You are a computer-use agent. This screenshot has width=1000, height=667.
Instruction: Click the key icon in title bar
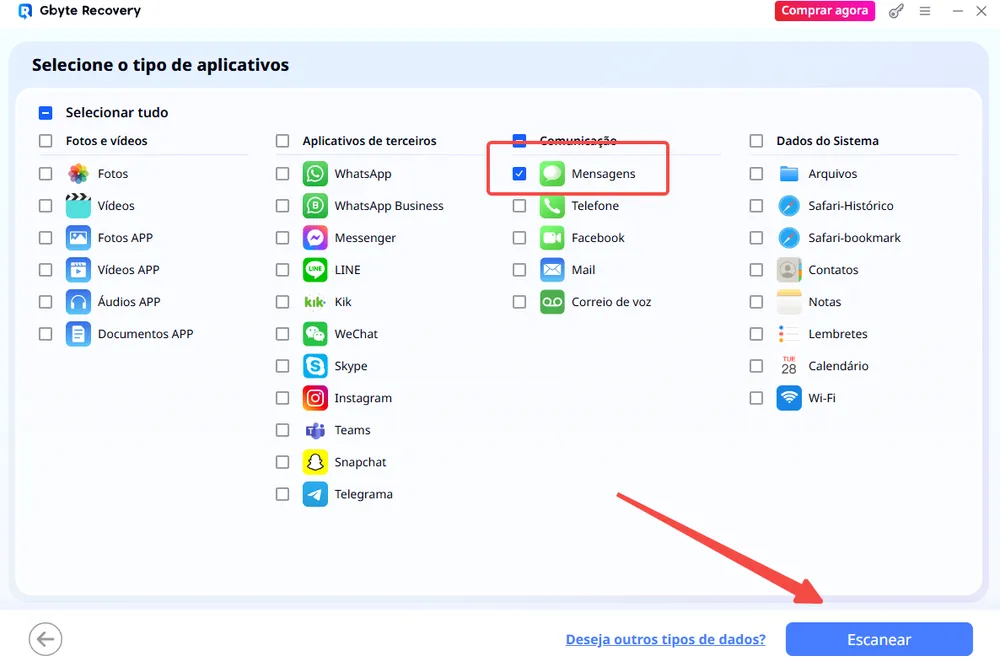click(896, 12)
